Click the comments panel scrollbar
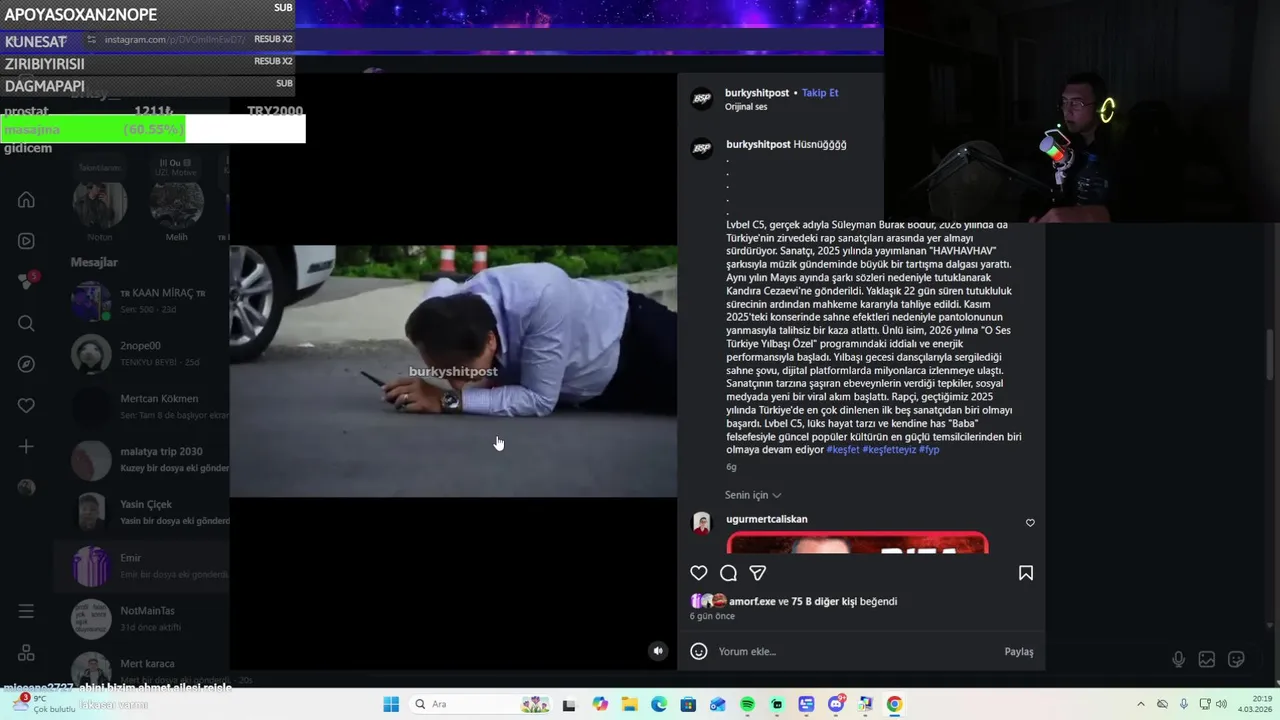 (1271, 355)
